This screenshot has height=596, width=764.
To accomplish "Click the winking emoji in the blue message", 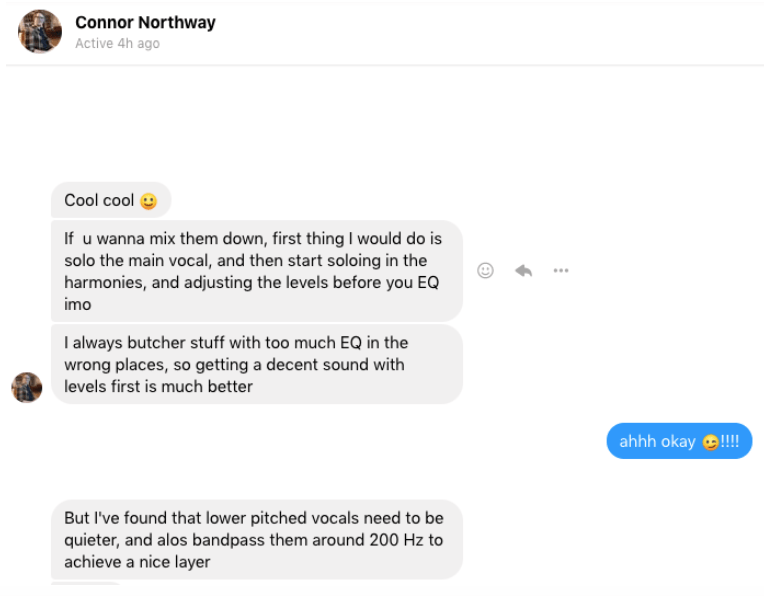I will (x=710, y=442).
